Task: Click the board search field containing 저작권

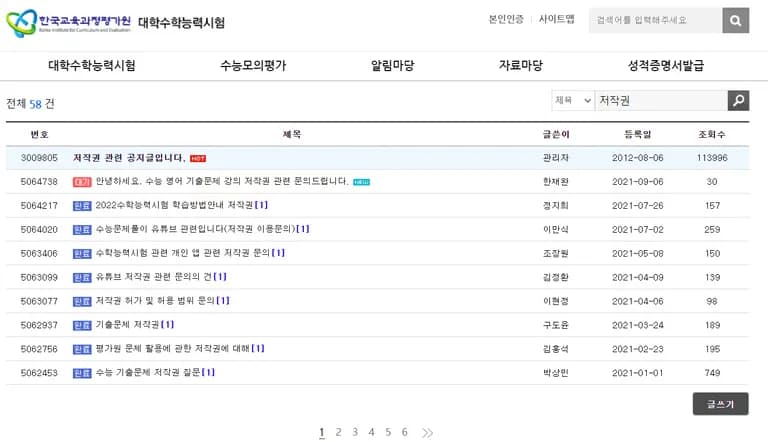Action: tap(660, 100)
